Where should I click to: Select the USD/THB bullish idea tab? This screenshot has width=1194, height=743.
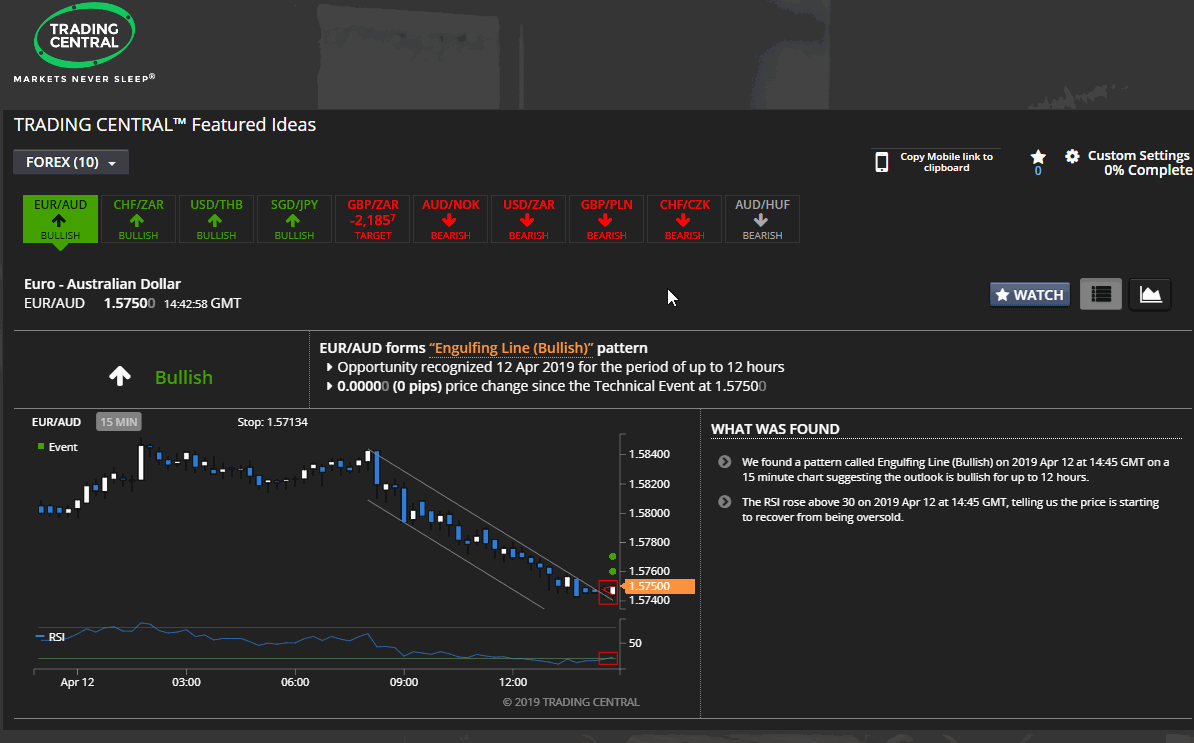click(216, 219)
